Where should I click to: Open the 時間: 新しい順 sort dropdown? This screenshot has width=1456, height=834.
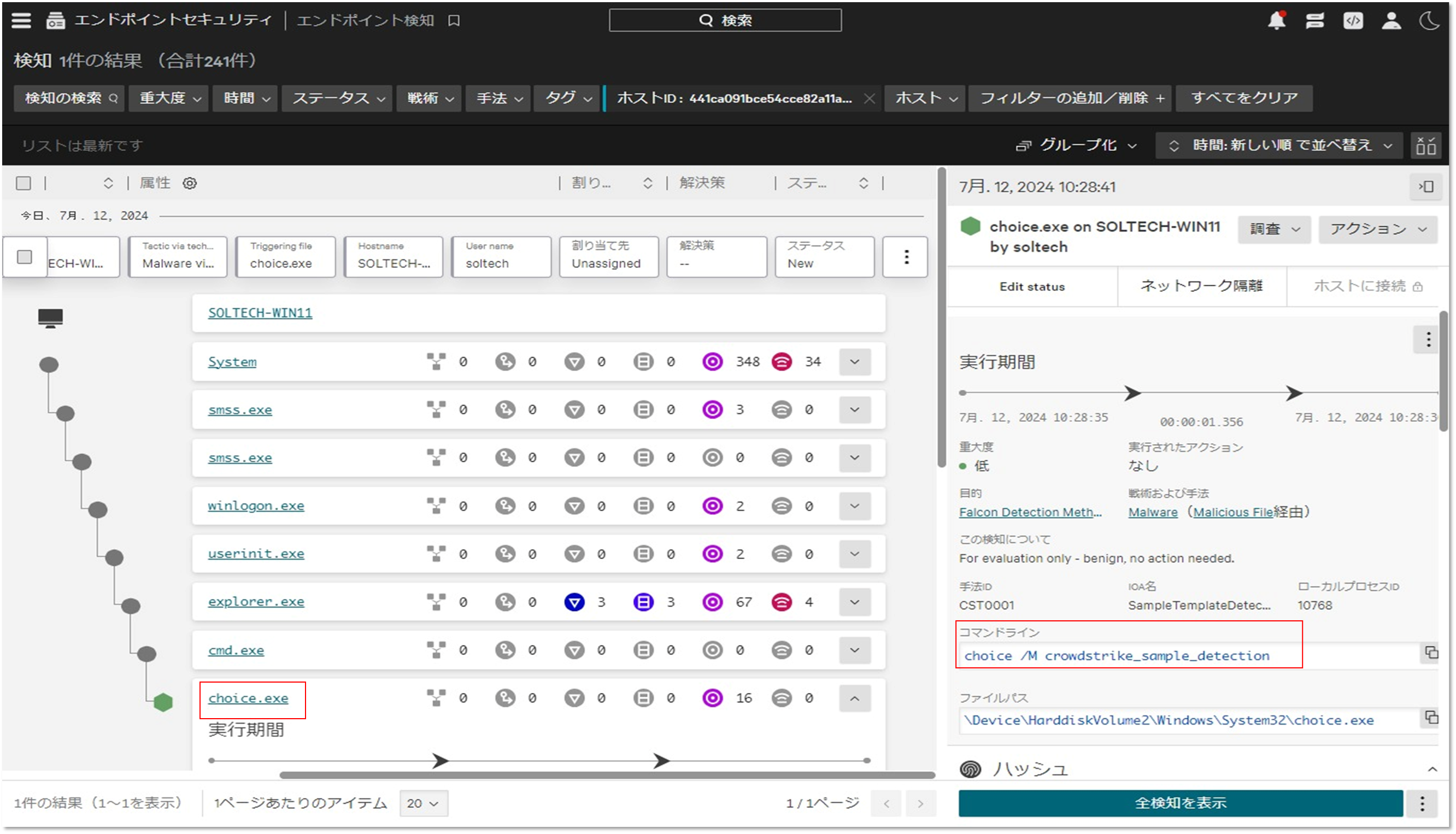tap(1279, 145)
